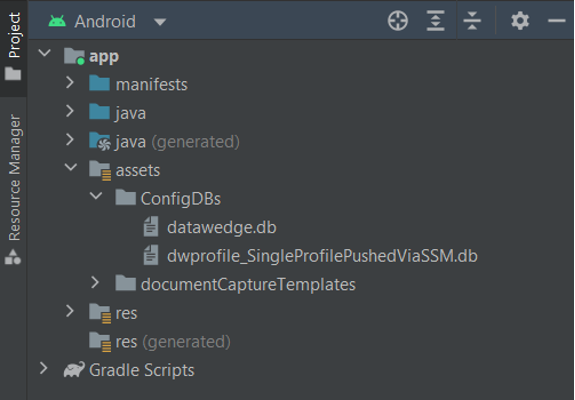Click the manifests folder icon
Screen dimensions: 575x400
[x=99, y=83]
